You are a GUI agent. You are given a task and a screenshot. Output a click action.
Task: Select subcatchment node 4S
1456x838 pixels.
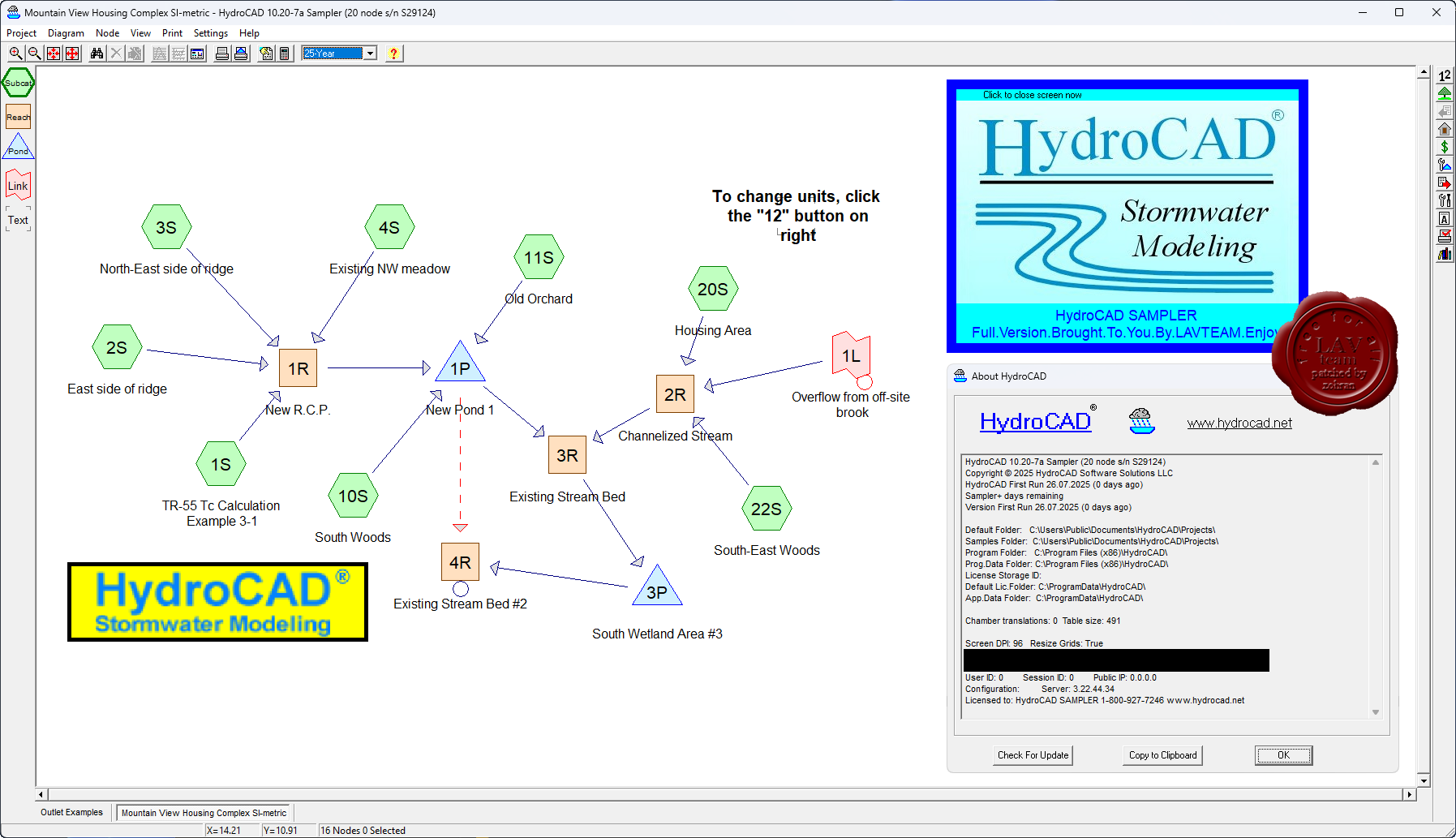tap(389, 228)
